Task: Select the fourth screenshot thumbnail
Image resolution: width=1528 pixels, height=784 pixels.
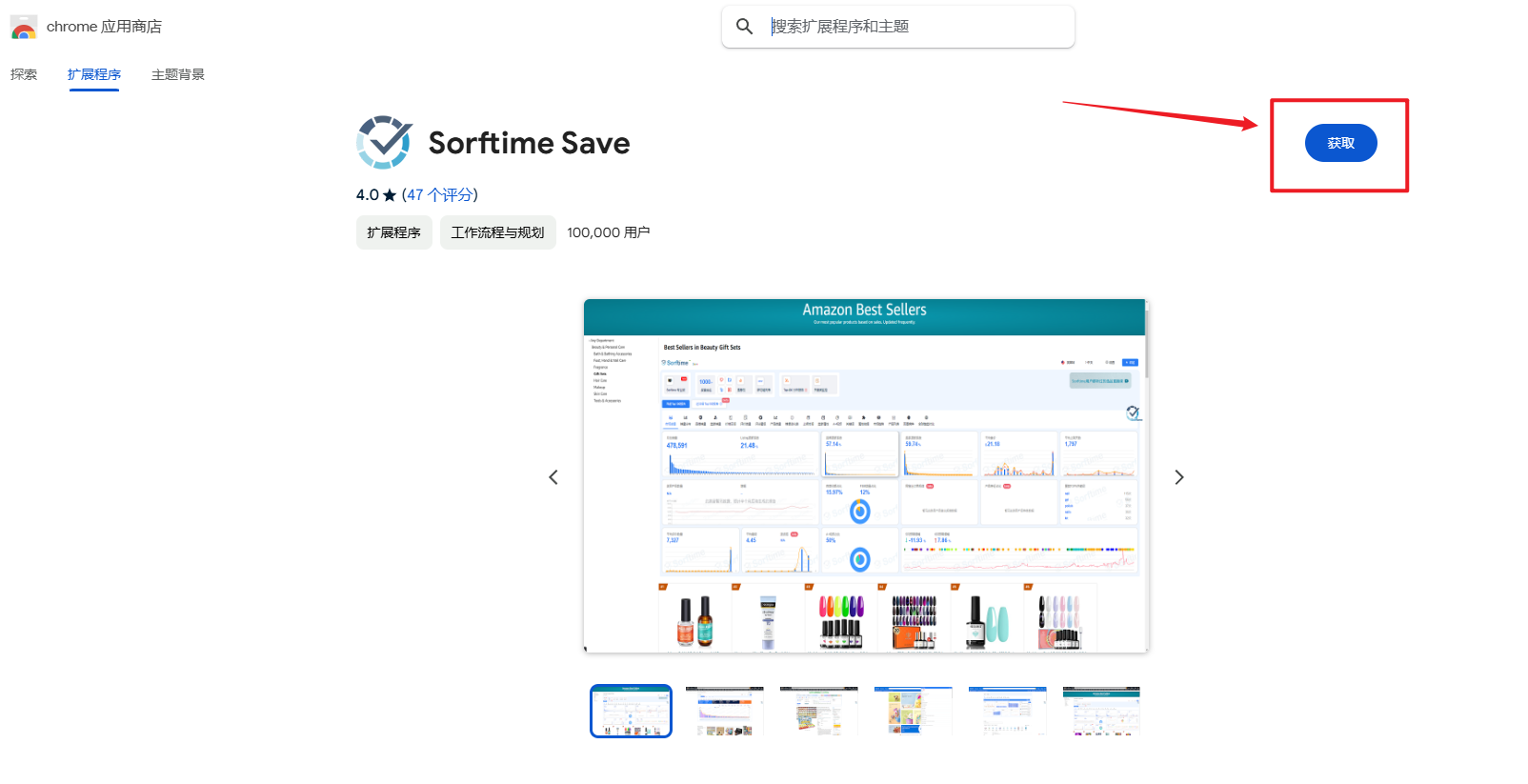Action: coord(914,711)
